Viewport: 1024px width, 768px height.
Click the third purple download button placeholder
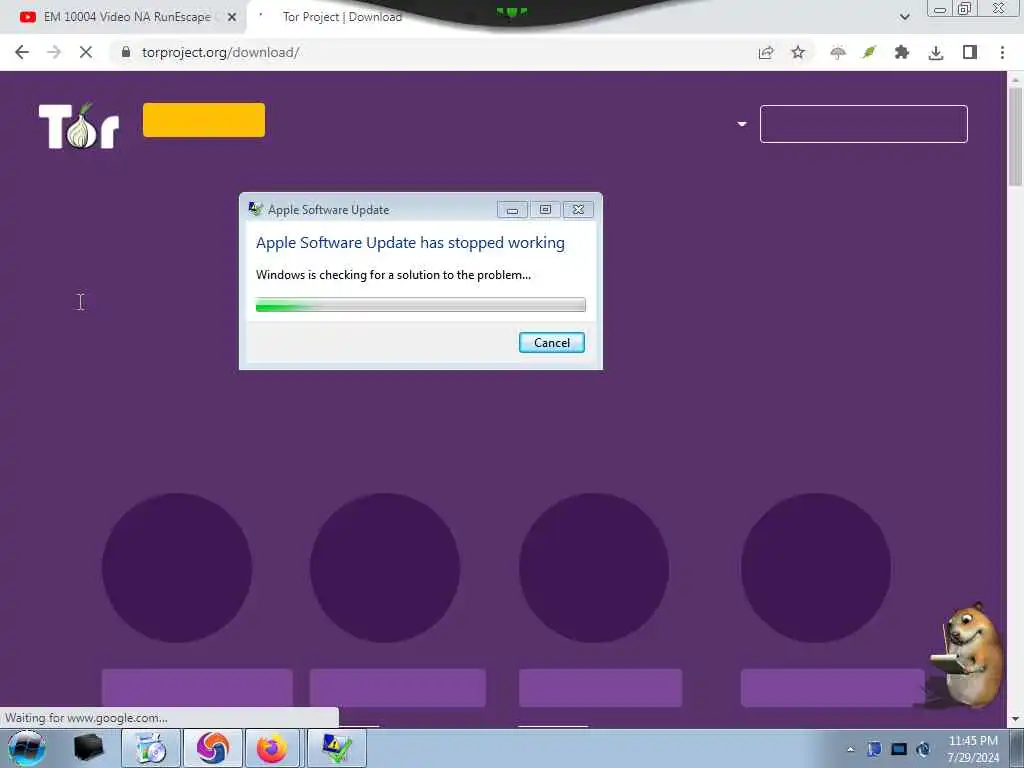point(600,688)
